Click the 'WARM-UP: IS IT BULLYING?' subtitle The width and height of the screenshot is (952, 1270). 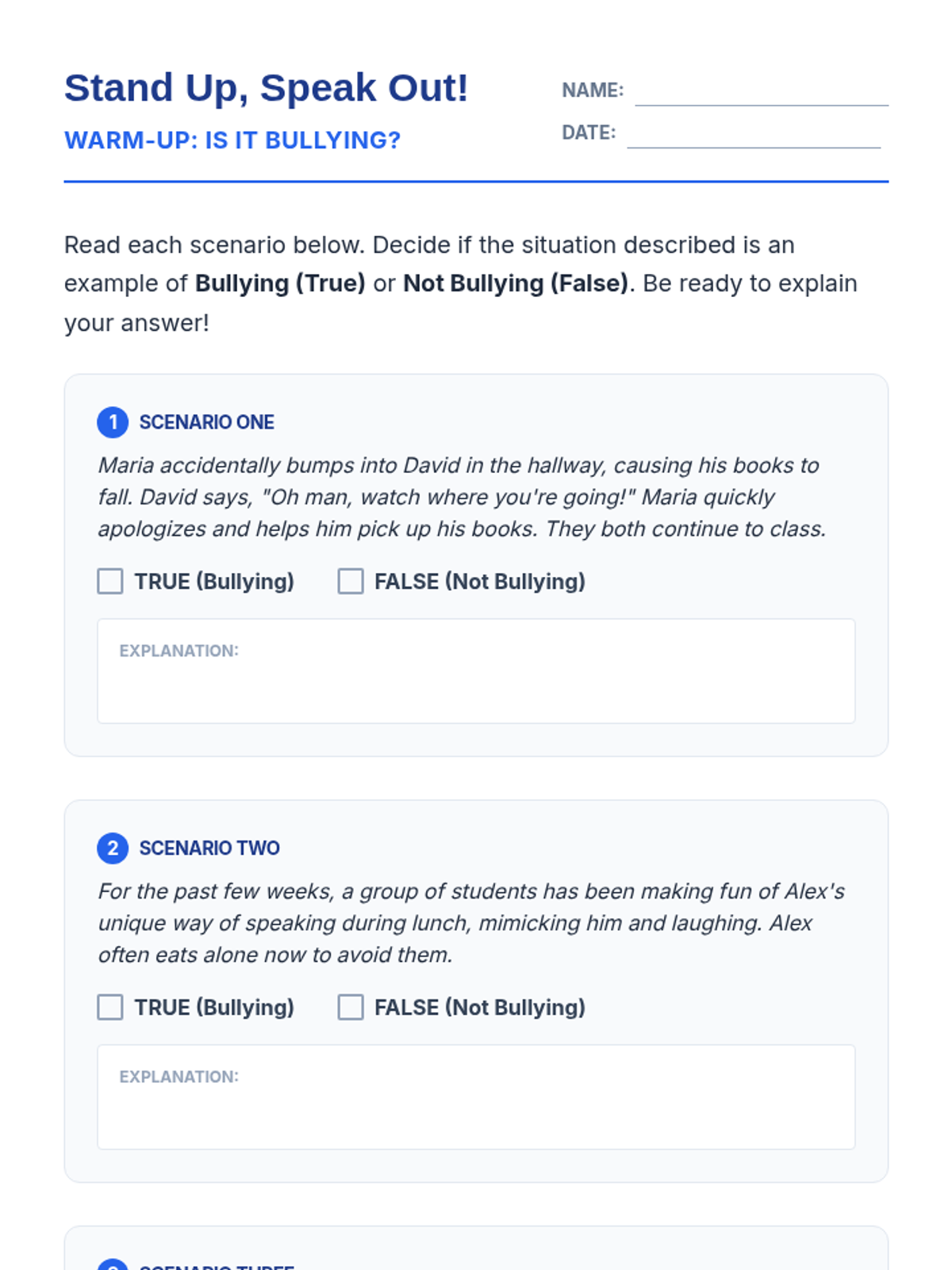(x=232, y=140)
